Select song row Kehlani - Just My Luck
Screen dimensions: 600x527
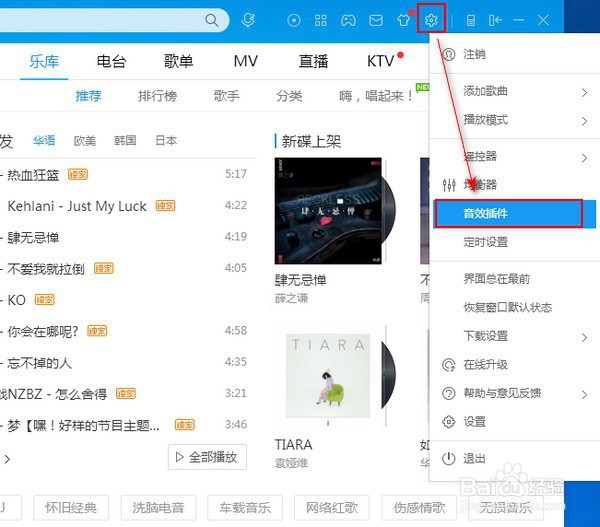125,206
